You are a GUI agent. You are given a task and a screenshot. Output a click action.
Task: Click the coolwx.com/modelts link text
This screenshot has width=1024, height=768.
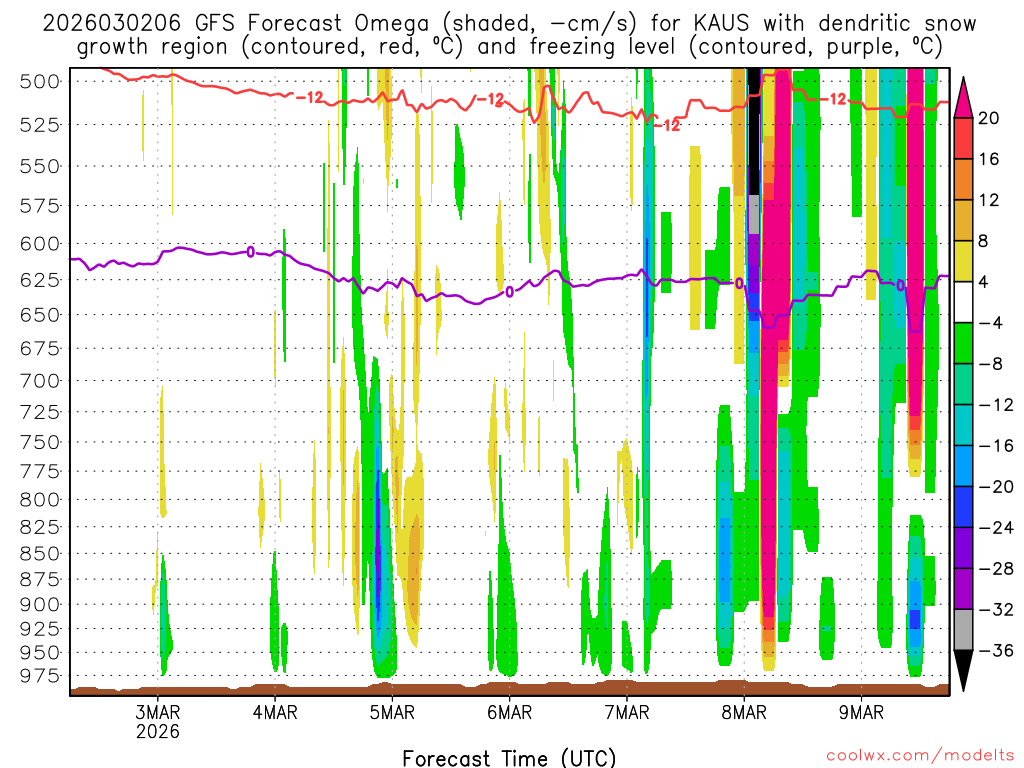pos(920,756)
